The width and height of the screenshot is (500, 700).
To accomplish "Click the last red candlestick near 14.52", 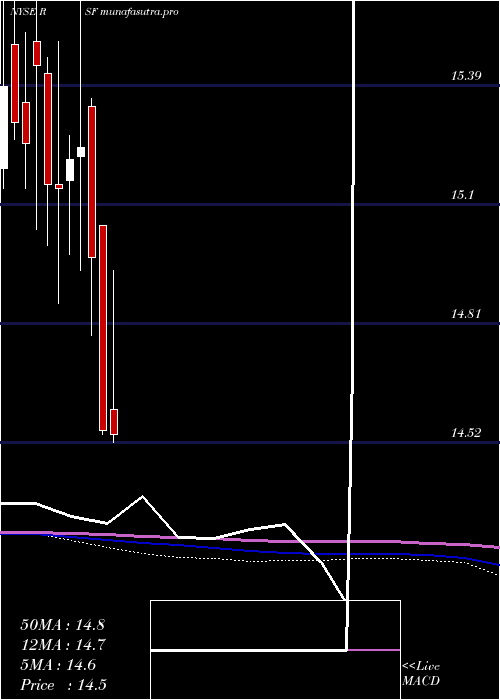I will pyautogui.click(x=114, y=421).
